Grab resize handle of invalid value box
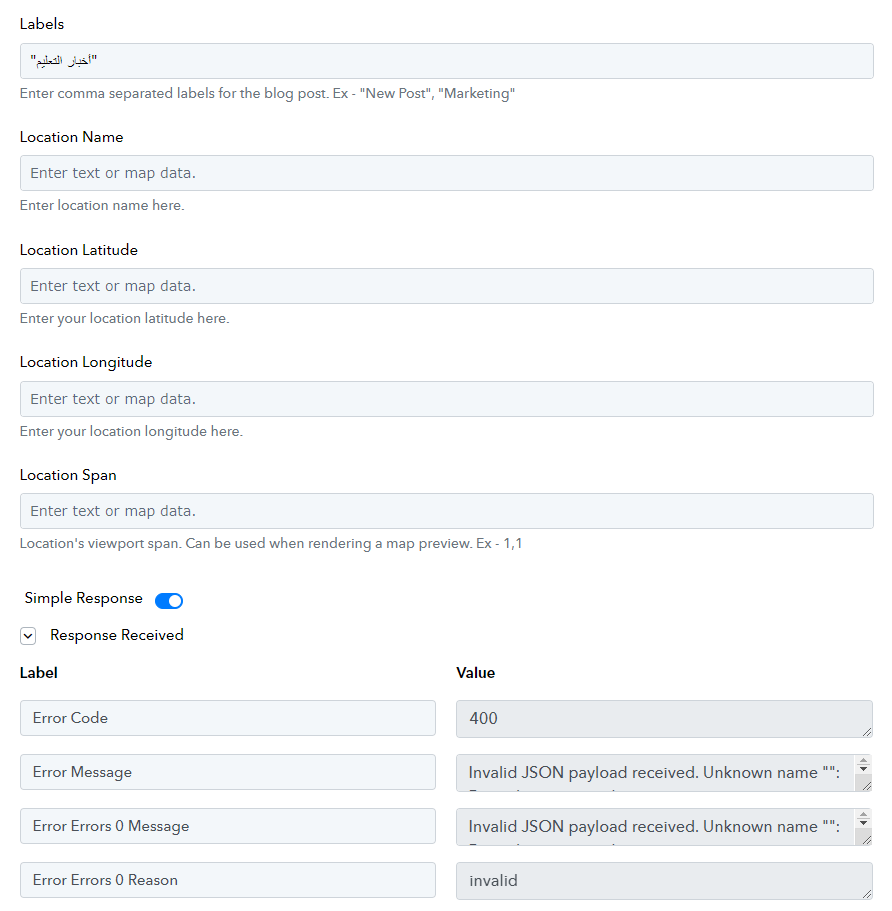 point(867,894)
